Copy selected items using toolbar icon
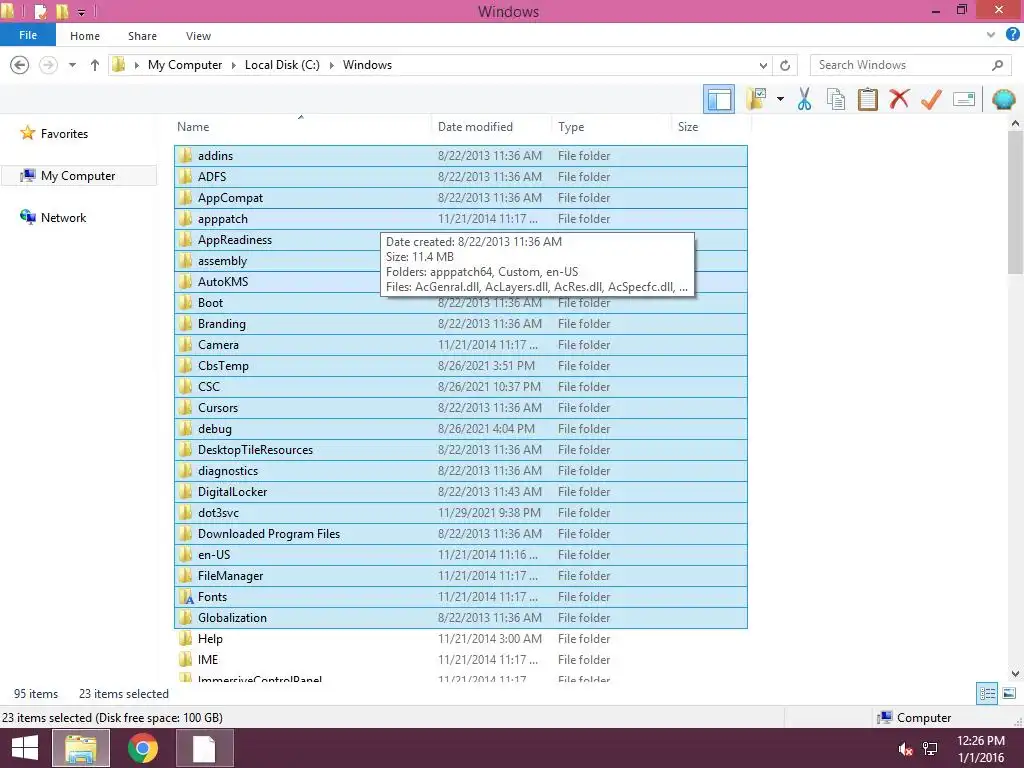 click(x=836, y=99)
